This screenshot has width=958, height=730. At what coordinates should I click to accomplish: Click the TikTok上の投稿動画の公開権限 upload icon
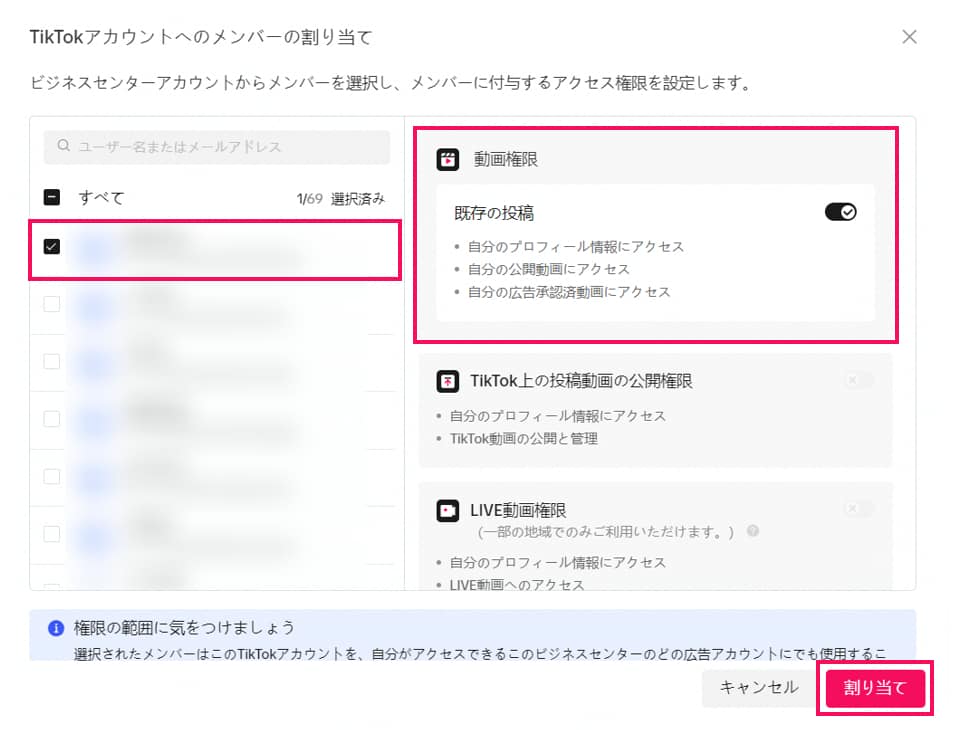tap(448, 381)
